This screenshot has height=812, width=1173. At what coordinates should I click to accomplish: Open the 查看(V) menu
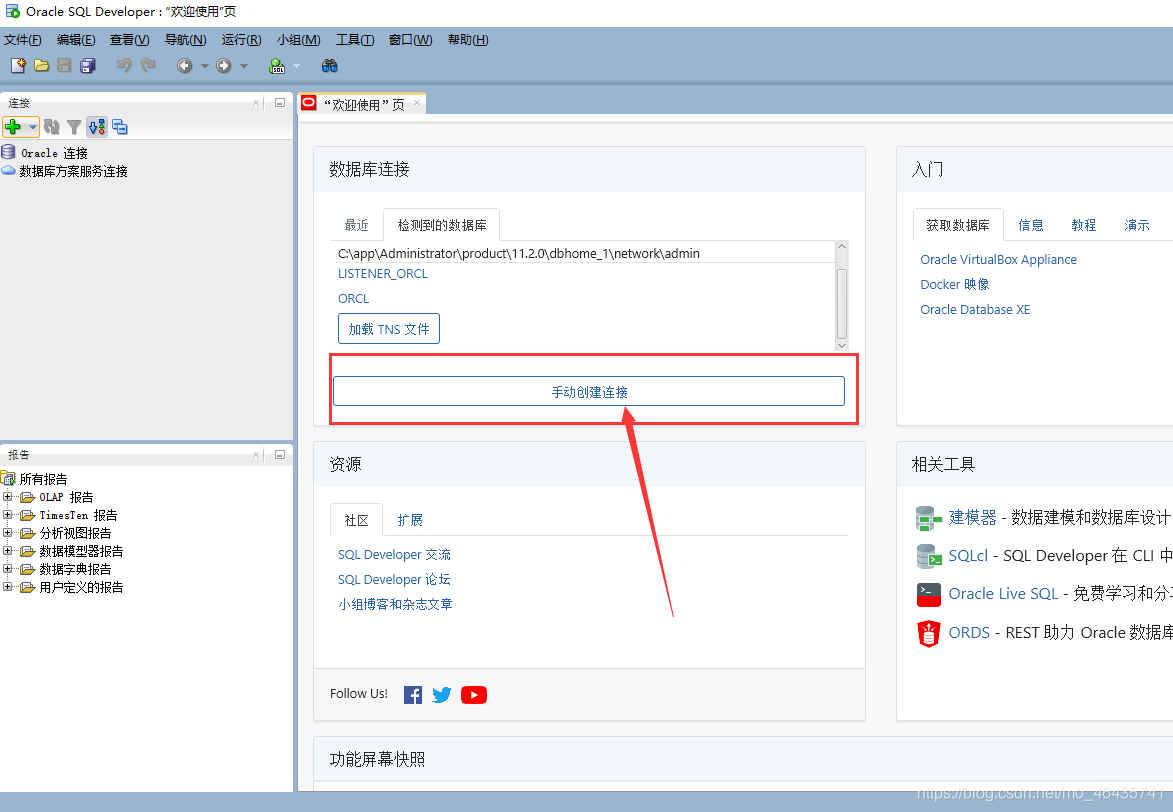pos(129,40)
